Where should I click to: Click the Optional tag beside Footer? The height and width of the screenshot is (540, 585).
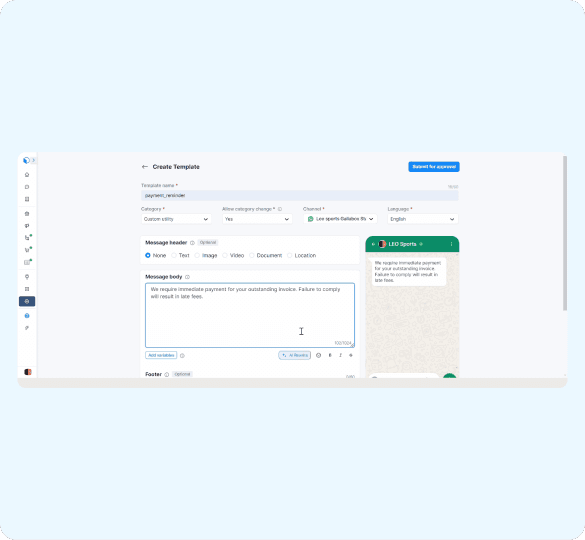tap(182, 374)
